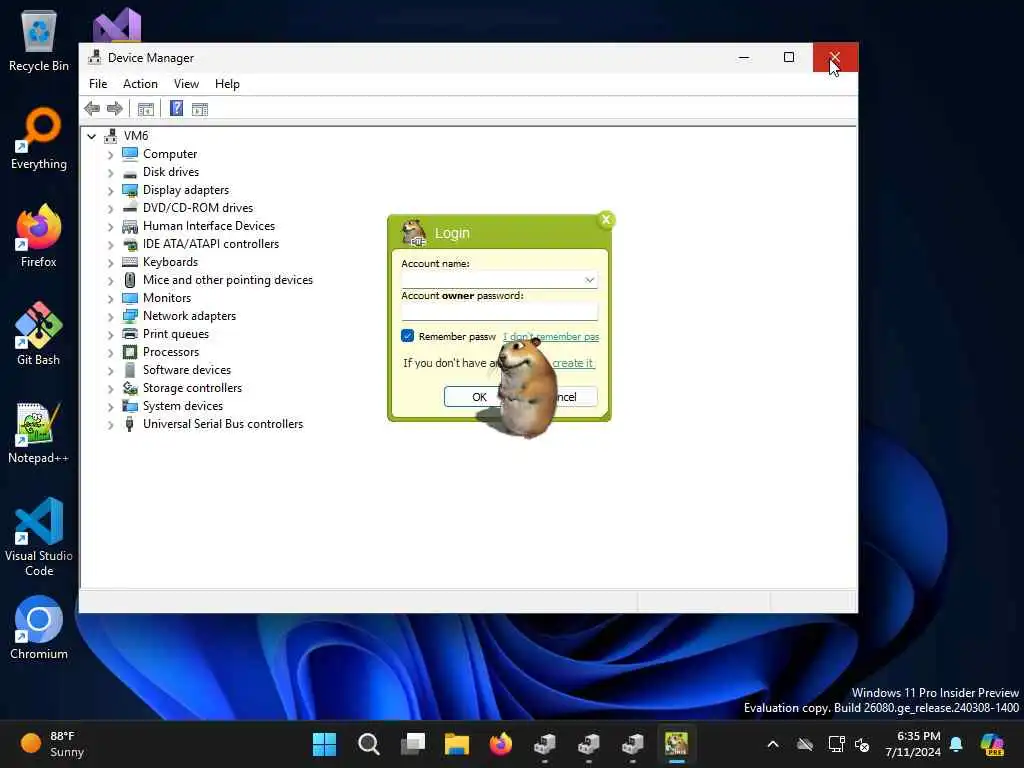
Task: Click the hamster app icon in taskbar
Action: tap(677, 744)
